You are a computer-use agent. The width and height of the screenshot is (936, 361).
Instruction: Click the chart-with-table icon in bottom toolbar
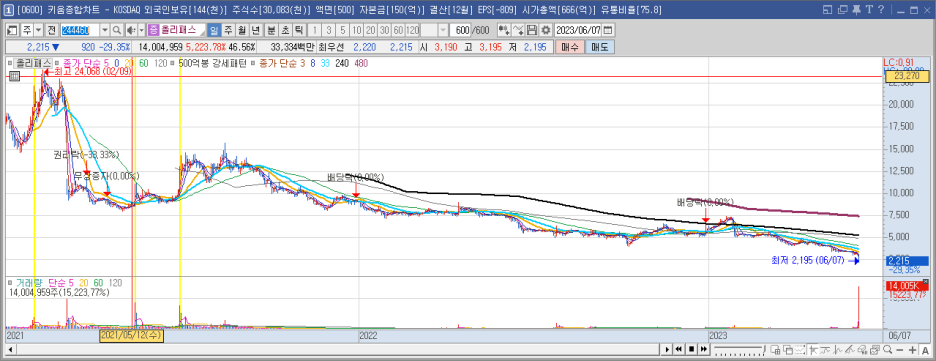[775, 349]
